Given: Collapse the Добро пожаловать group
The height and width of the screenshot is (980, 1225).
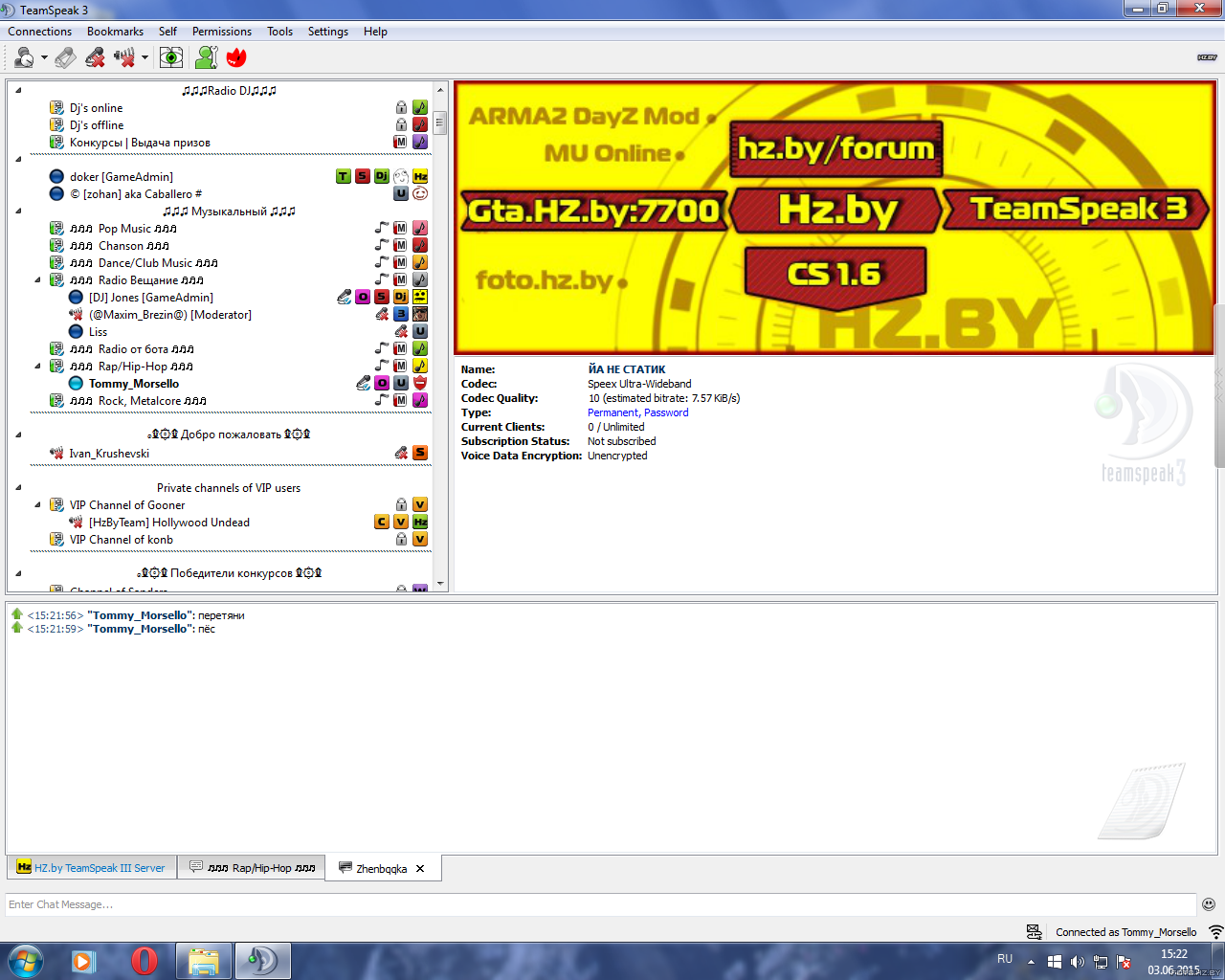Looking at the screenshot, I should 18,434.
